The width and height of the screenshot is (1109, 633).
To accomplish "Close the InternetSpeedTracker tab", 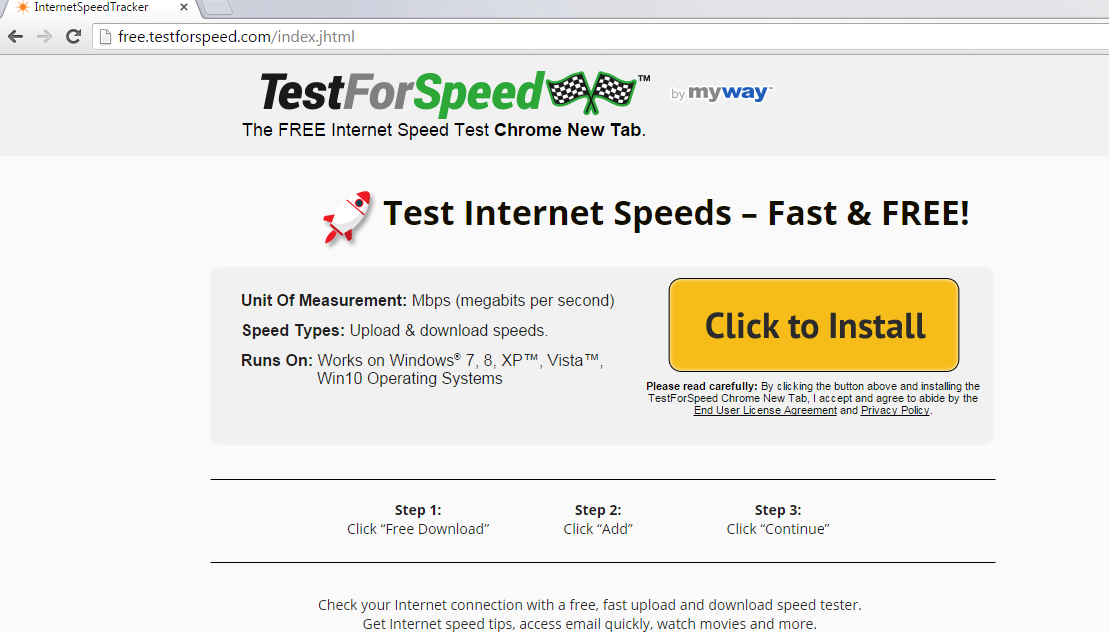I will (184, 7).
